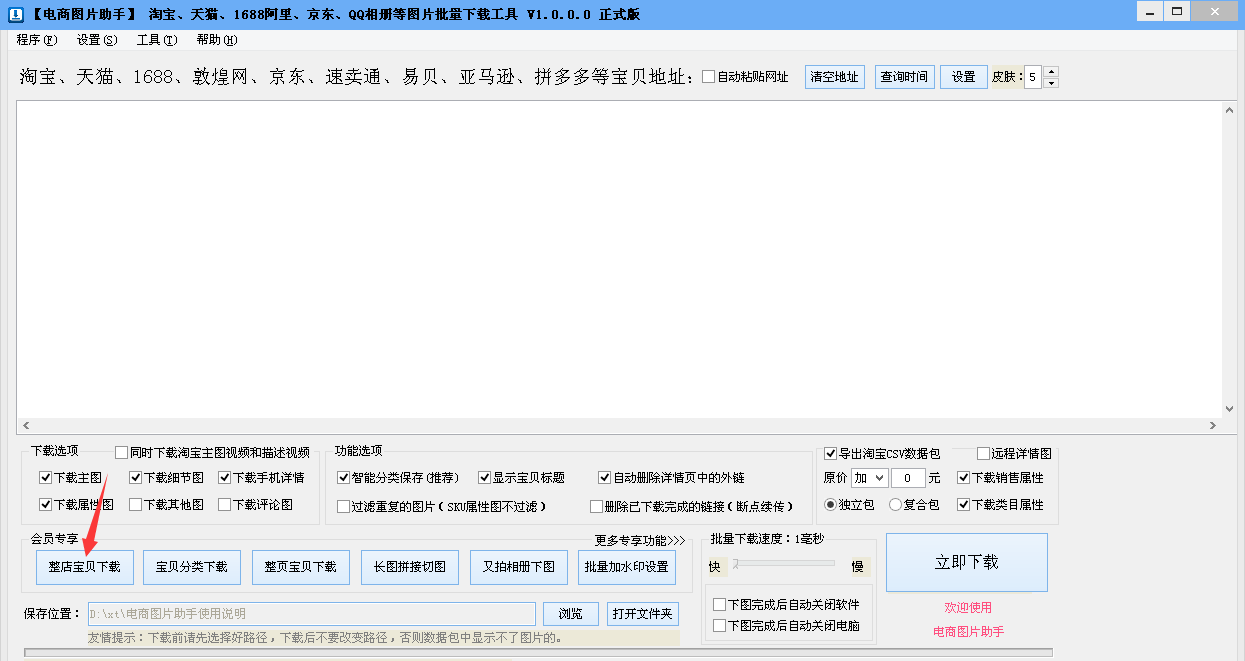This screenshot has height=661, width=1245.
Task: Enable 过滤重复的图片 option
Action: [344, 506]
